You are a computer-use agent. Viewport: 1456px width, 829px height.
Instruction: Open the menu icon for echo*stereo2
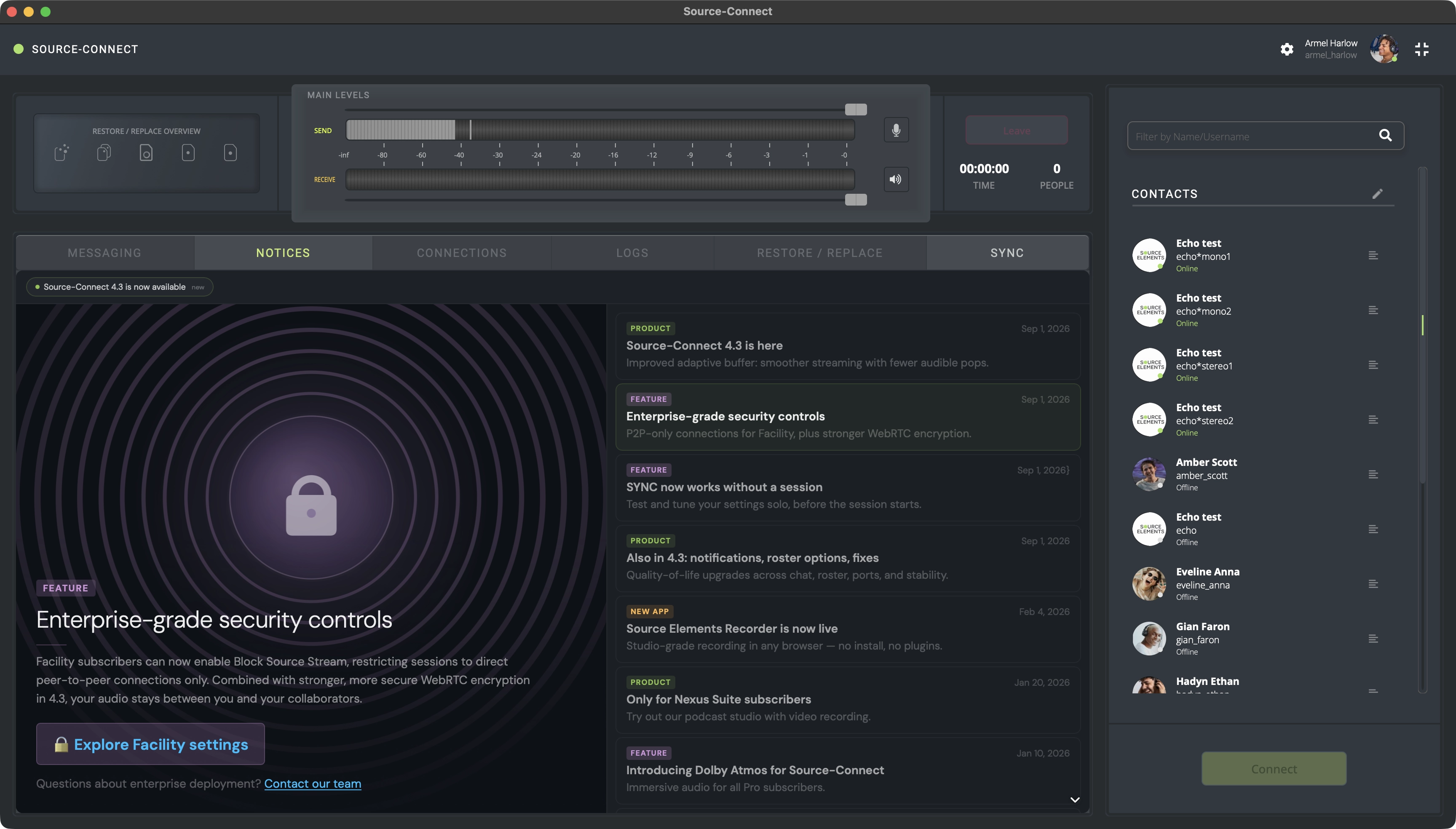(x=1373, y=420)
